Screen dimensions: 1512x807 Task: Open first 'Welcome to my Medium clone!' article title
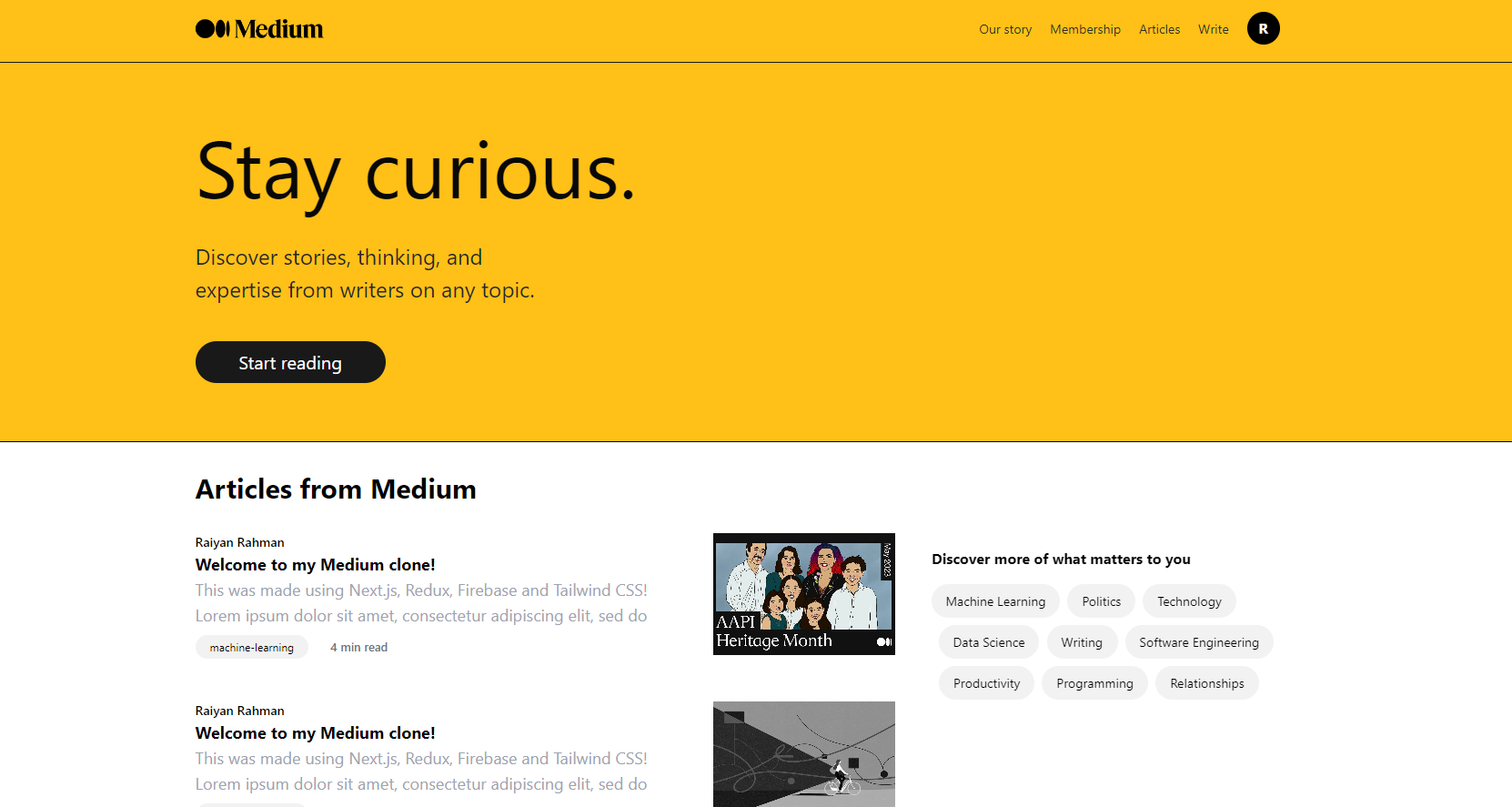coord(316,565)
